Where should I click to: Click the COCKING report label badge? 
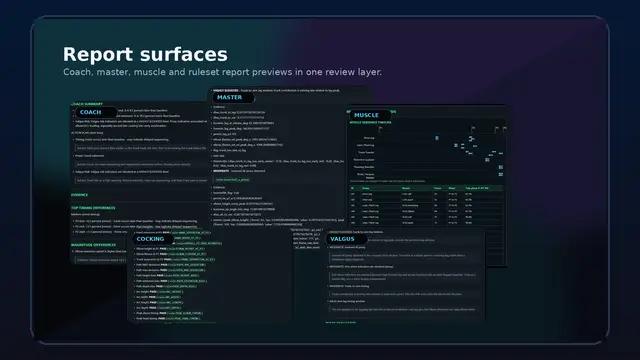(x=153, y=239)
